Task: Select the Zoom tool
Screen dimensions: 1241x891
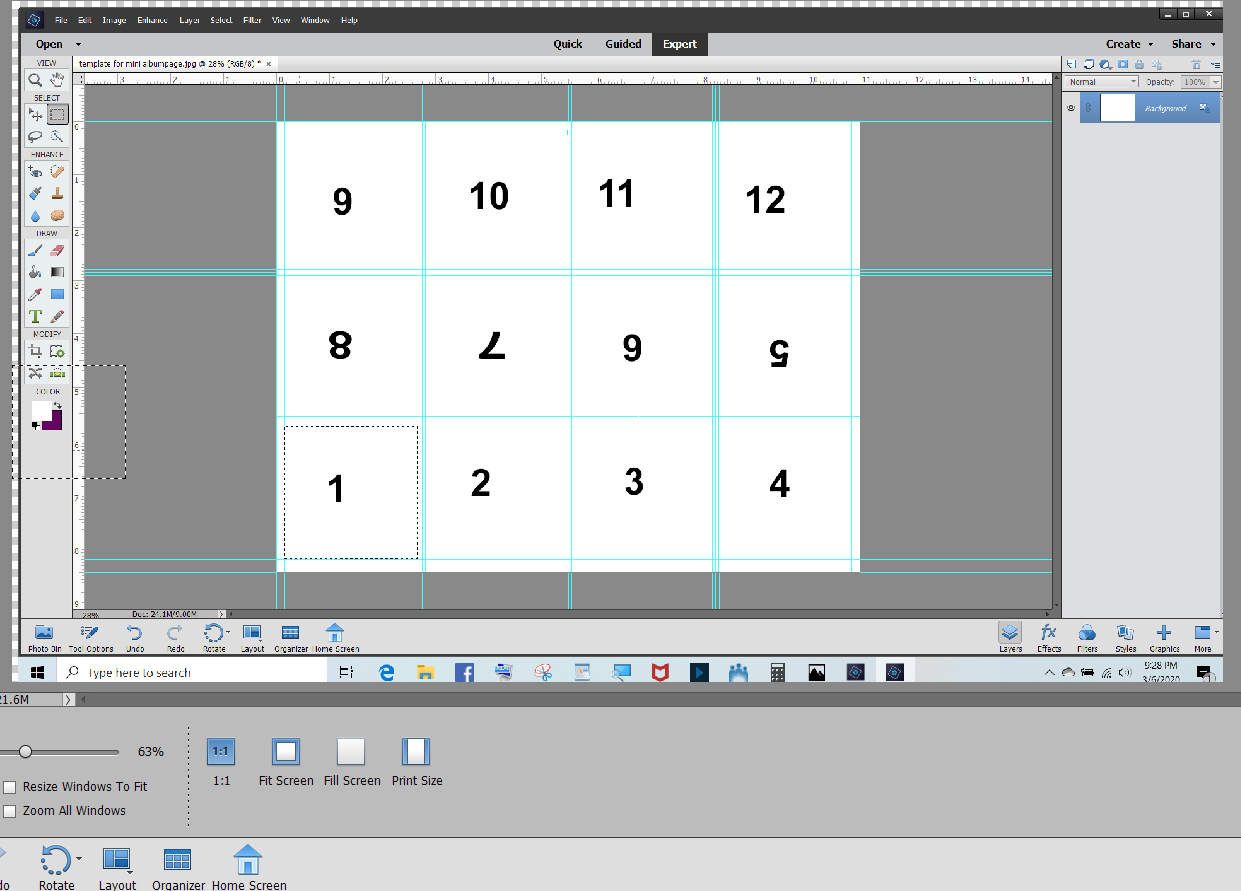Action: click(35, 80)
